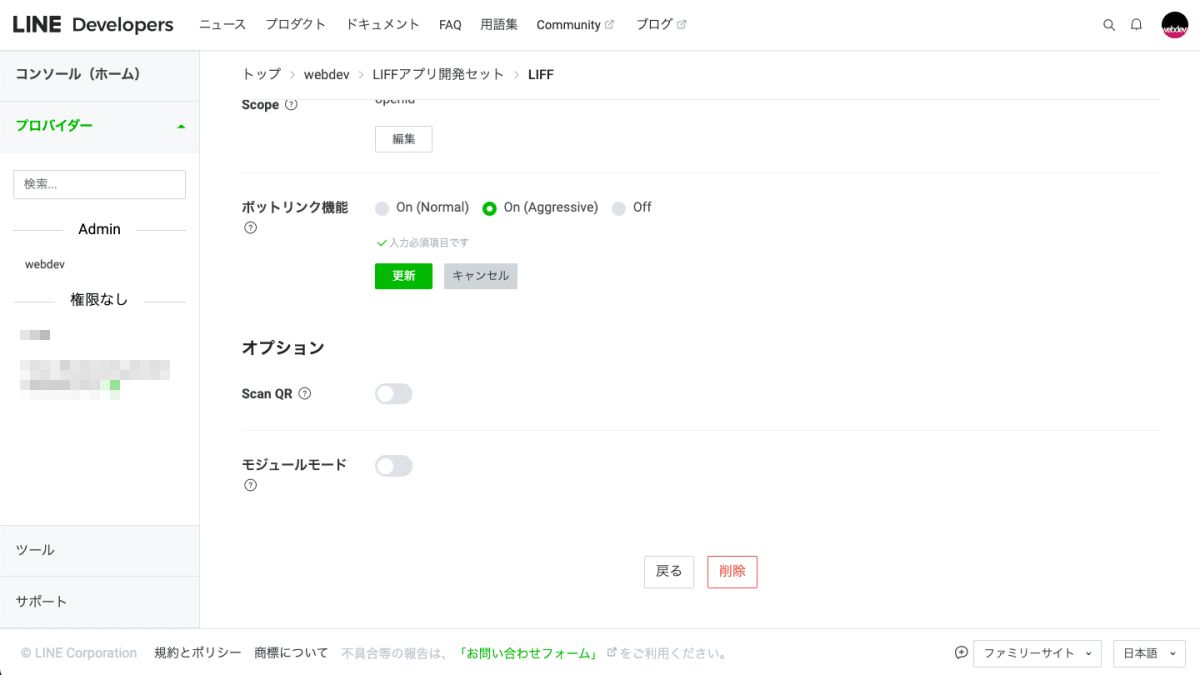Open the 用語集 menu item
1200x675 pixels.
pos(499,25)
